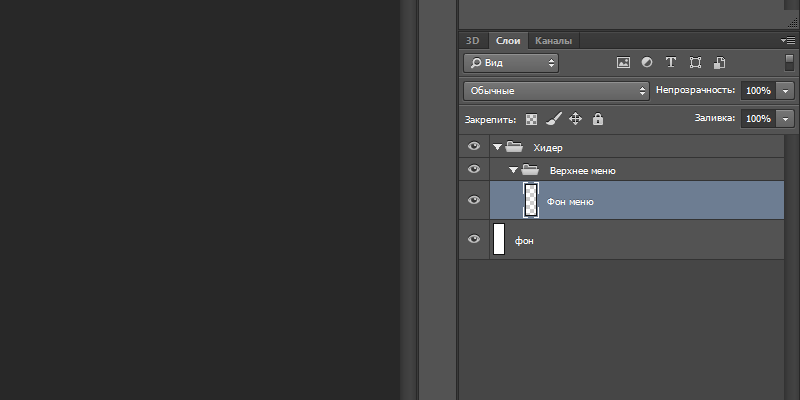The height and width of the screenshot is (400, 800).
Task: Lock layer position move icon
Action: pos(576,119)
